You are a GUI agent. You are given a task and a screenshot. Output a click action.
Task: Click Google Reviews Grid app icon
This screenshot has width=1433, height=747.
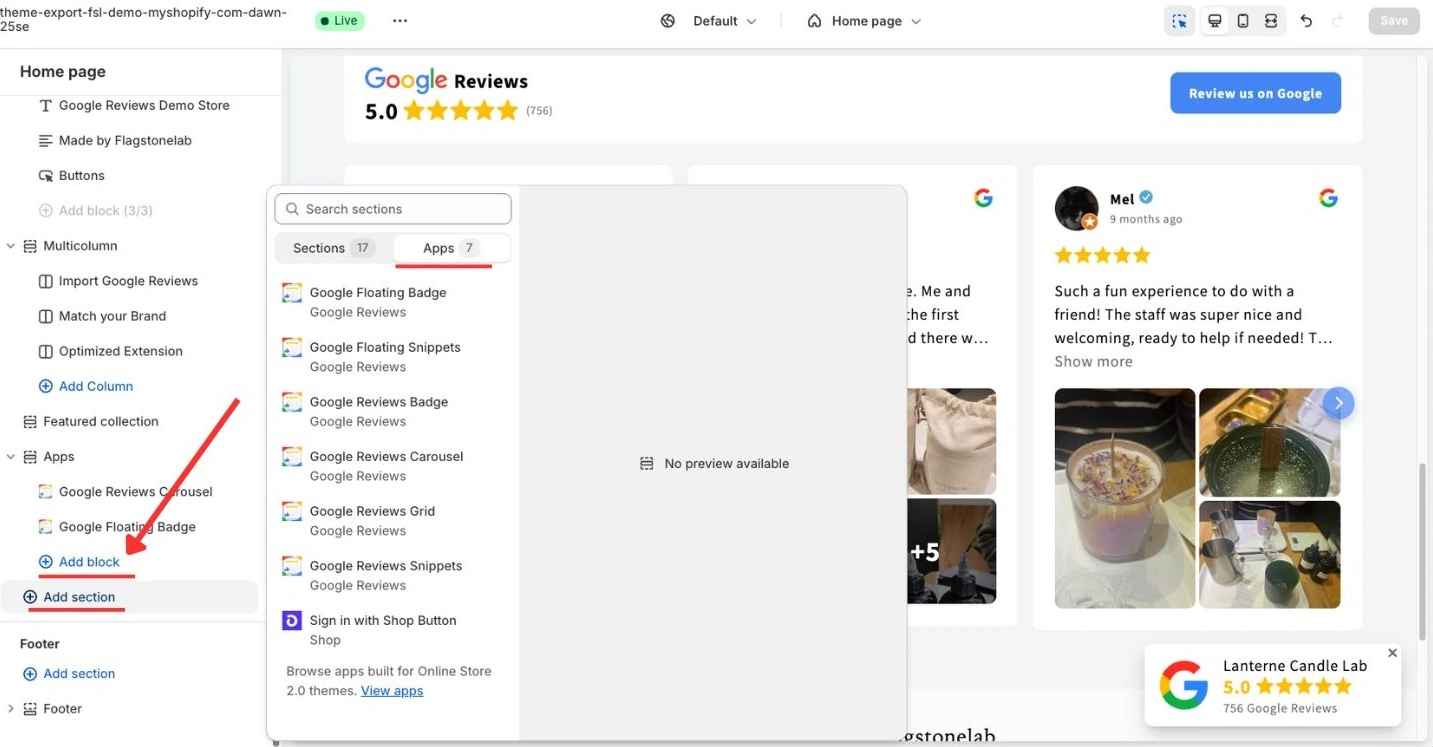click(292, 511)
